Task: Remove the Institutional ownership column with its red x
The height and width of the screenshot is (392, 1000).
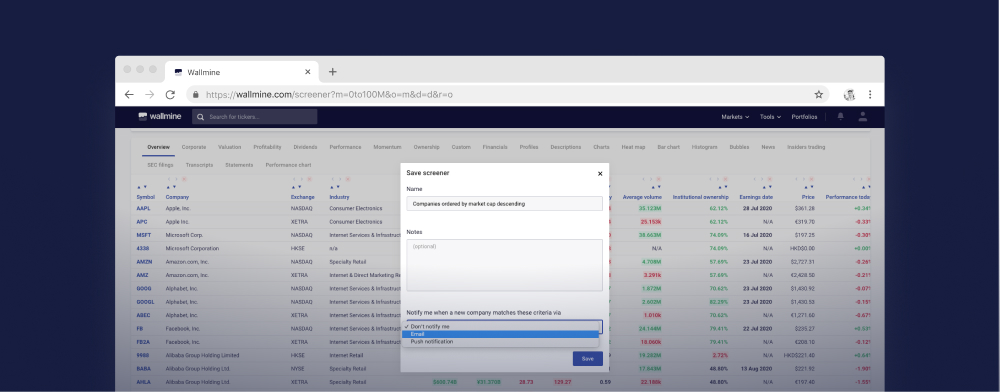Action: click(x=725, y=180)
